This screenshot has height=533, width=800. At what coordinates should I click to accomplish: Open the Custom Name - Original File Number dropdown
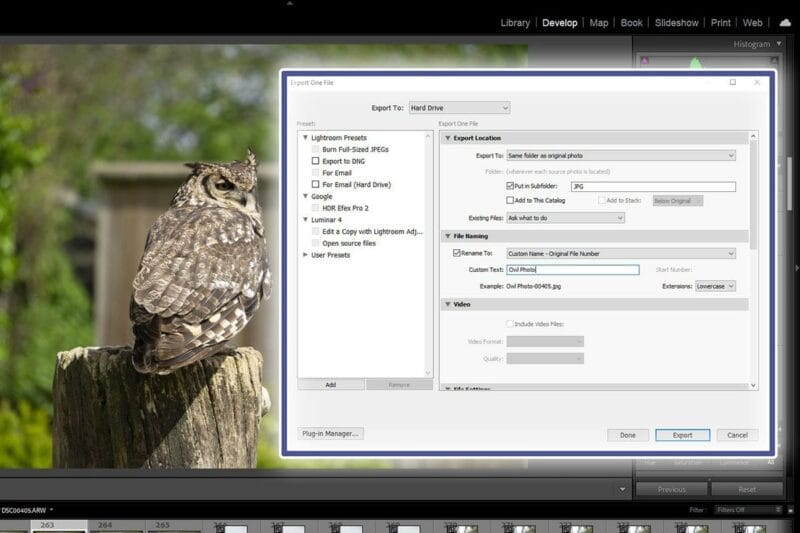[x=621, y=253]
